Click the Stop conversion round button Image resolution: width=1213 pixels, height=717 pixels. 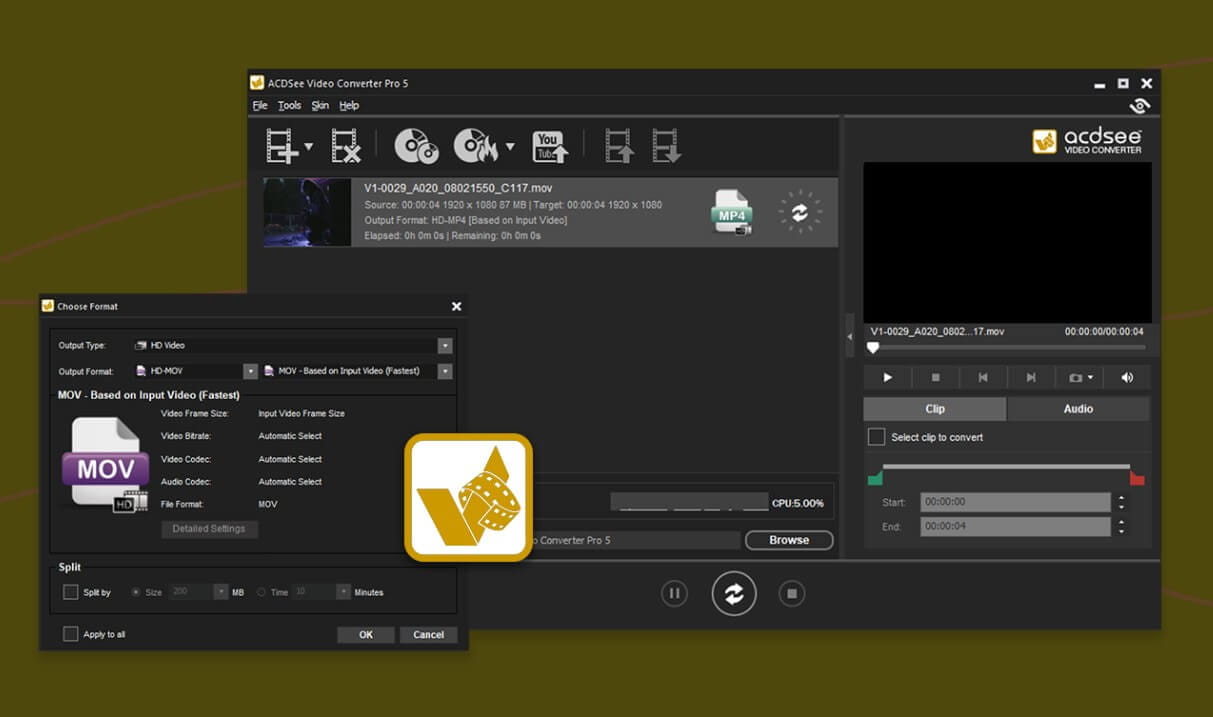(x=792, y=594)
